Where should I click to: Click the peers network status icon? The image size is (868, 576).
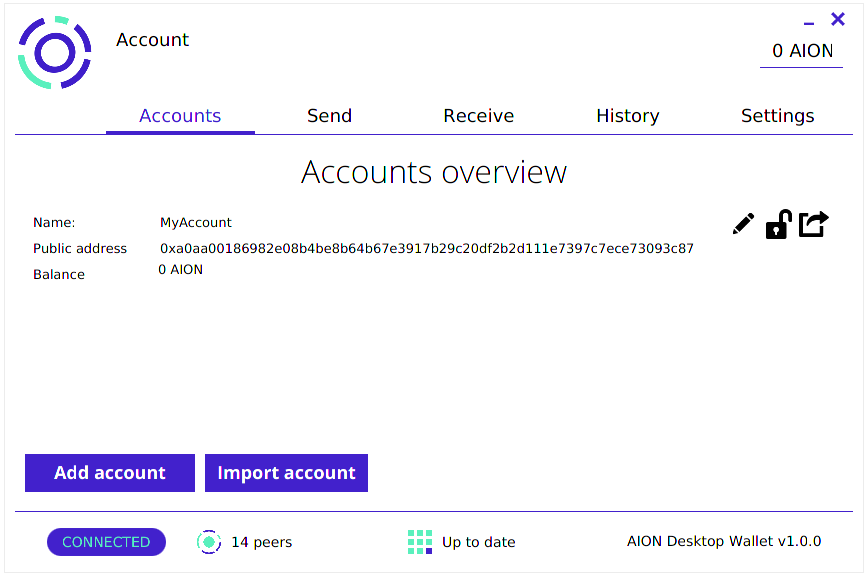click(x=209, y=542)
